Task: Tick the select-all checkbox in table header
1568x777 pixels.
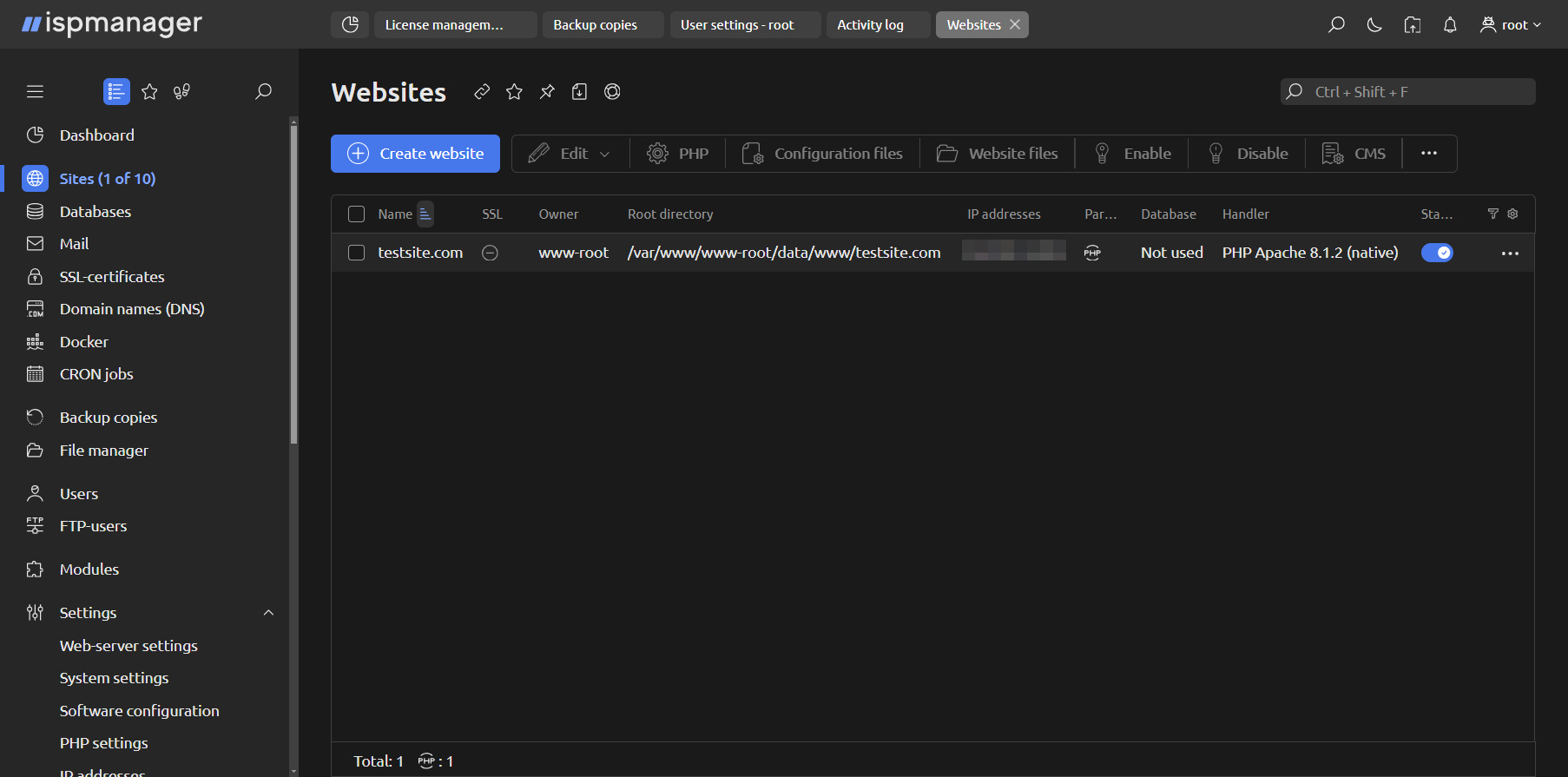Action: [356, 214]
